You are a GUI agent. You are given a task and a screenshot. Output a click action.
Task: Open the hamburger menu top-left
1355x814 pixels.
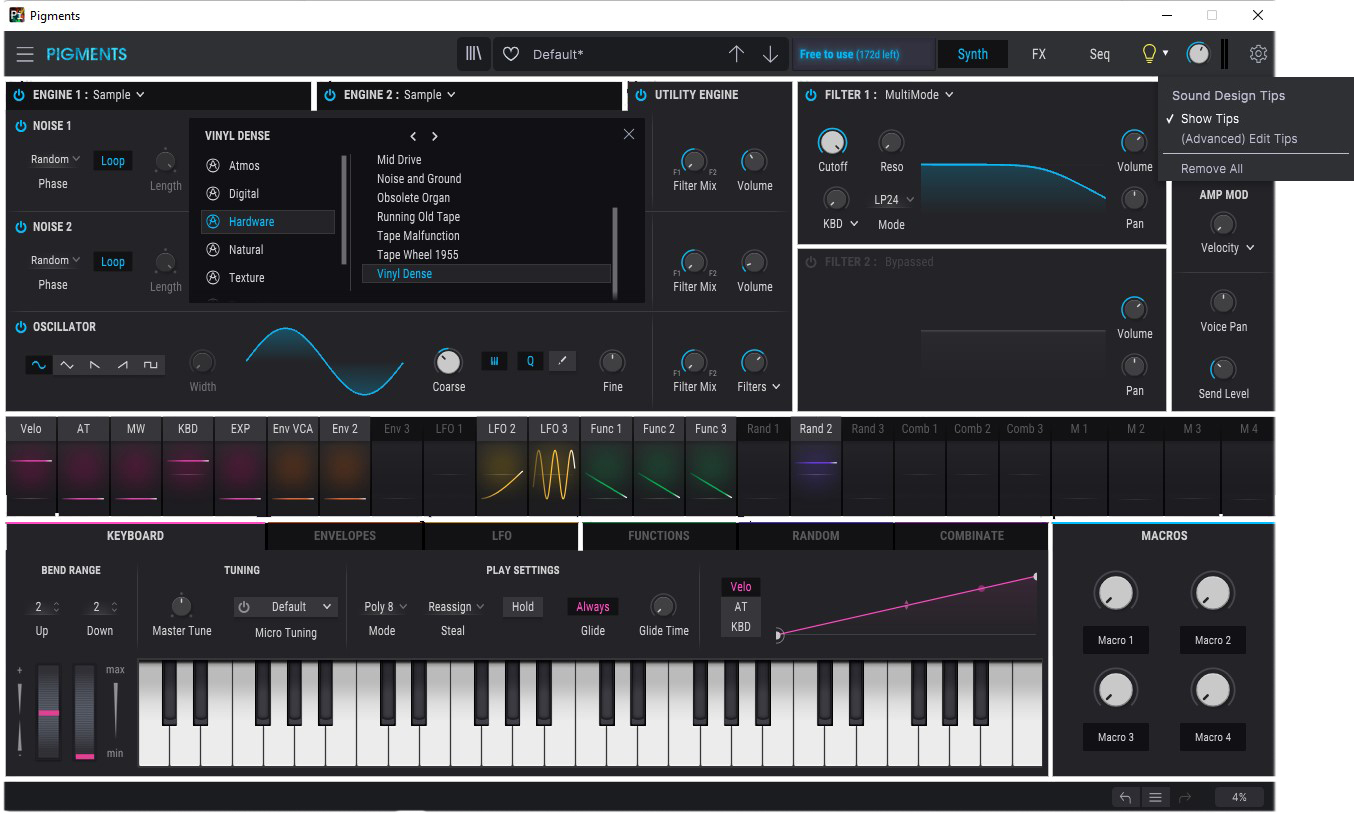point(25,54)
